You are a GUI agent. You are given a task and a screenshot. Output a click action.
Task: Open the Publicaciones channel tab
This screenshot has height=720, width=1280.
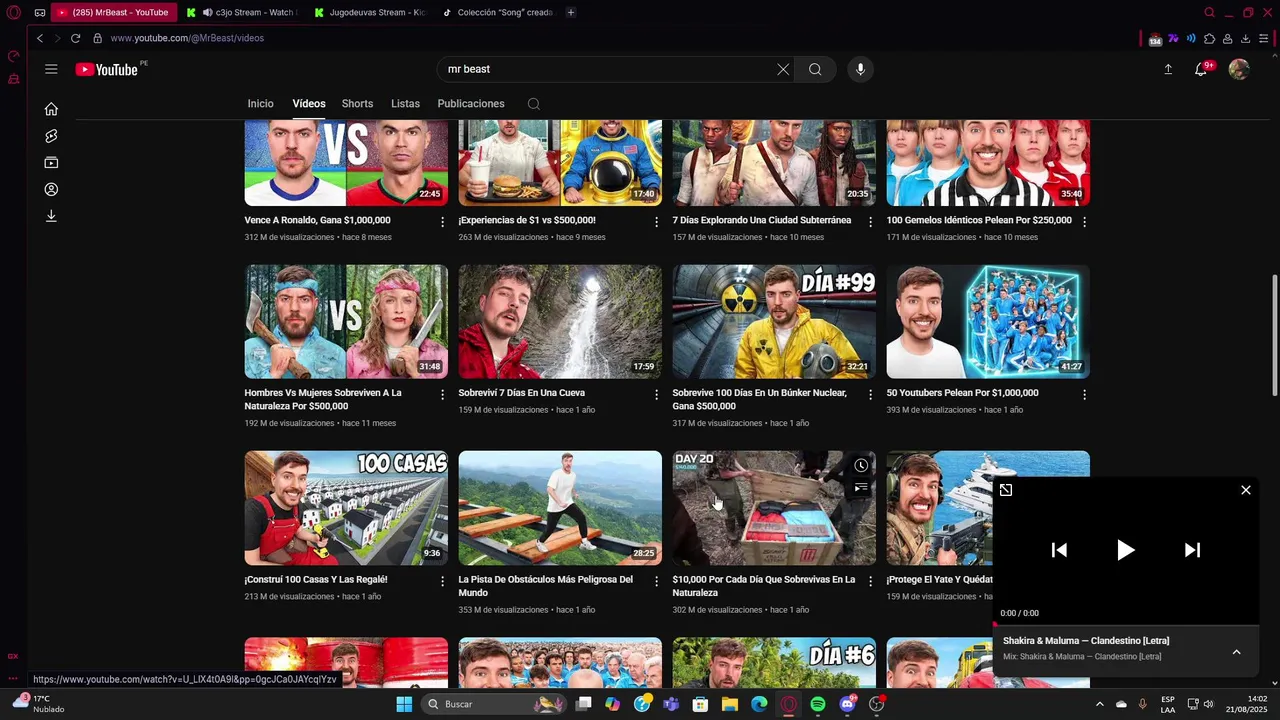click(471, 104)
